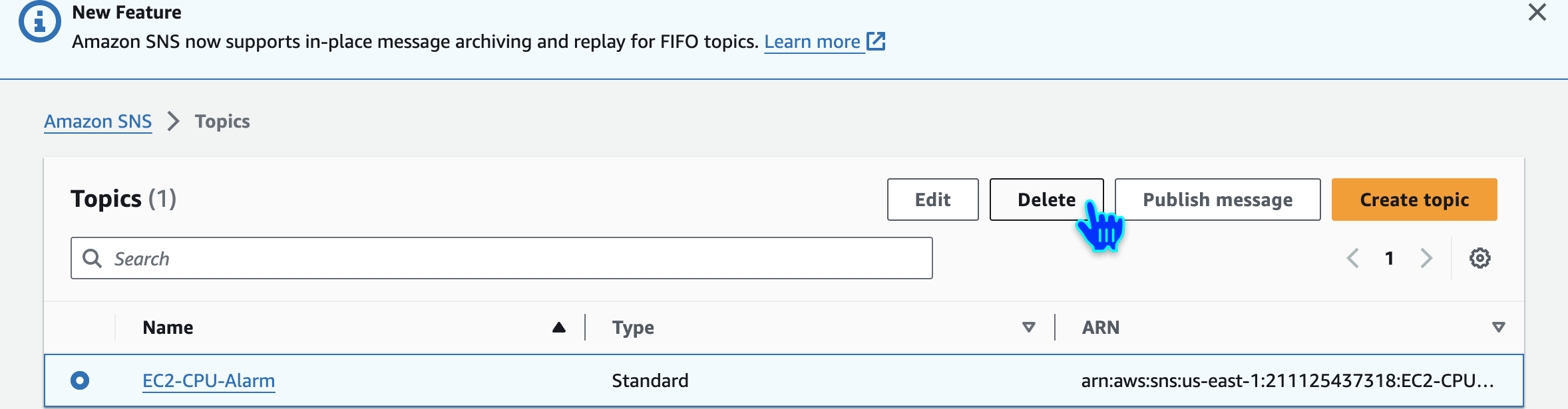Select the EC2-CPU-Alarm radio button
The image size is (1568, 409).
click(80, 380)
